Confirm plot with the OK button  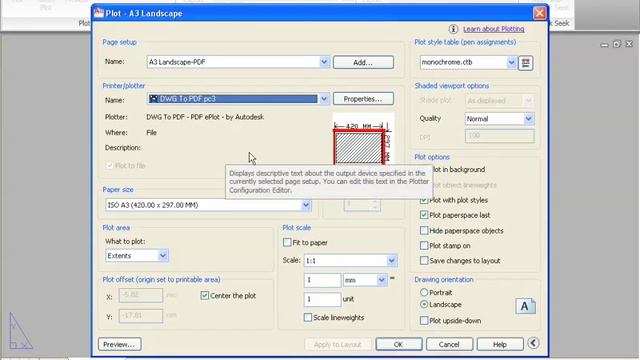(399, 344)
